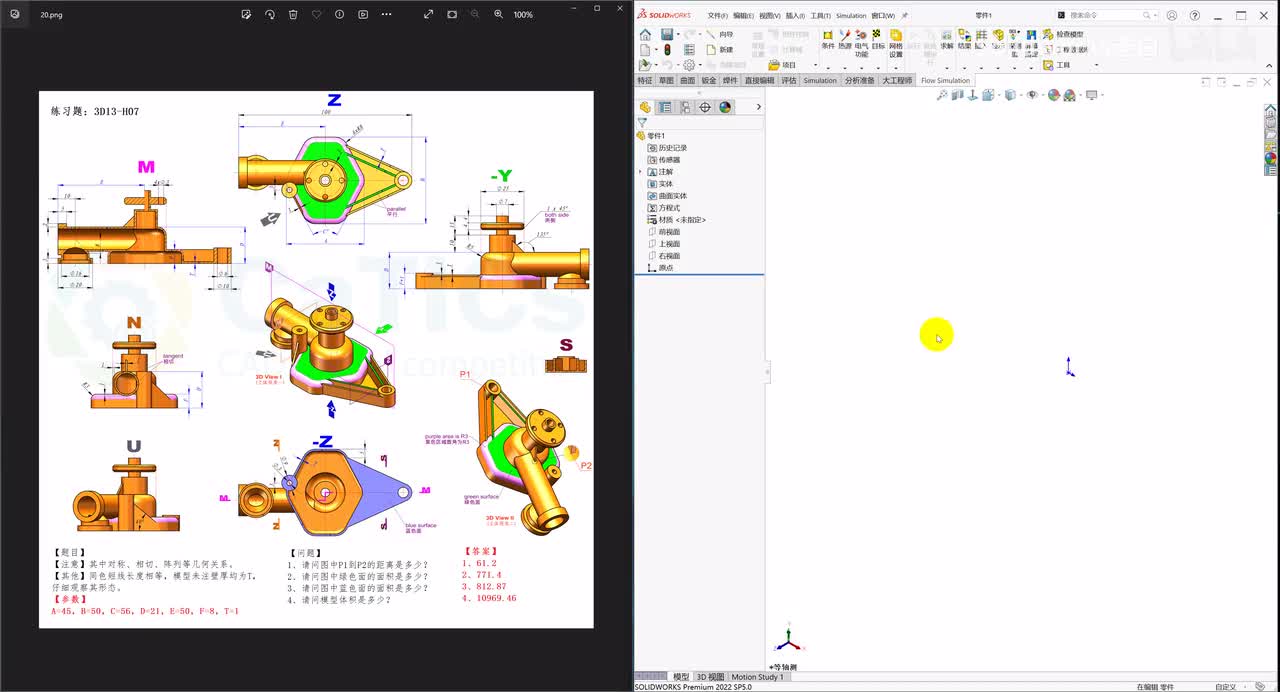Open the DisplayManager color sphere tab
Screen dimensions: 1280x692
tap(725, 107)
